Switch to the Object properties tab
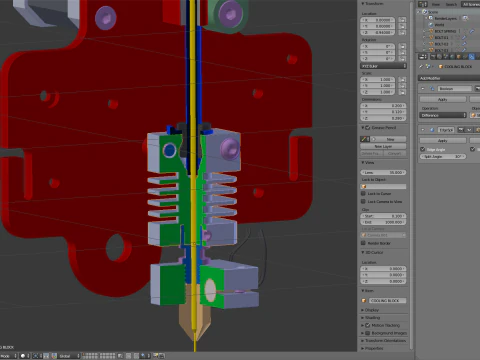The image size is (480, 360). coord(458,57)
